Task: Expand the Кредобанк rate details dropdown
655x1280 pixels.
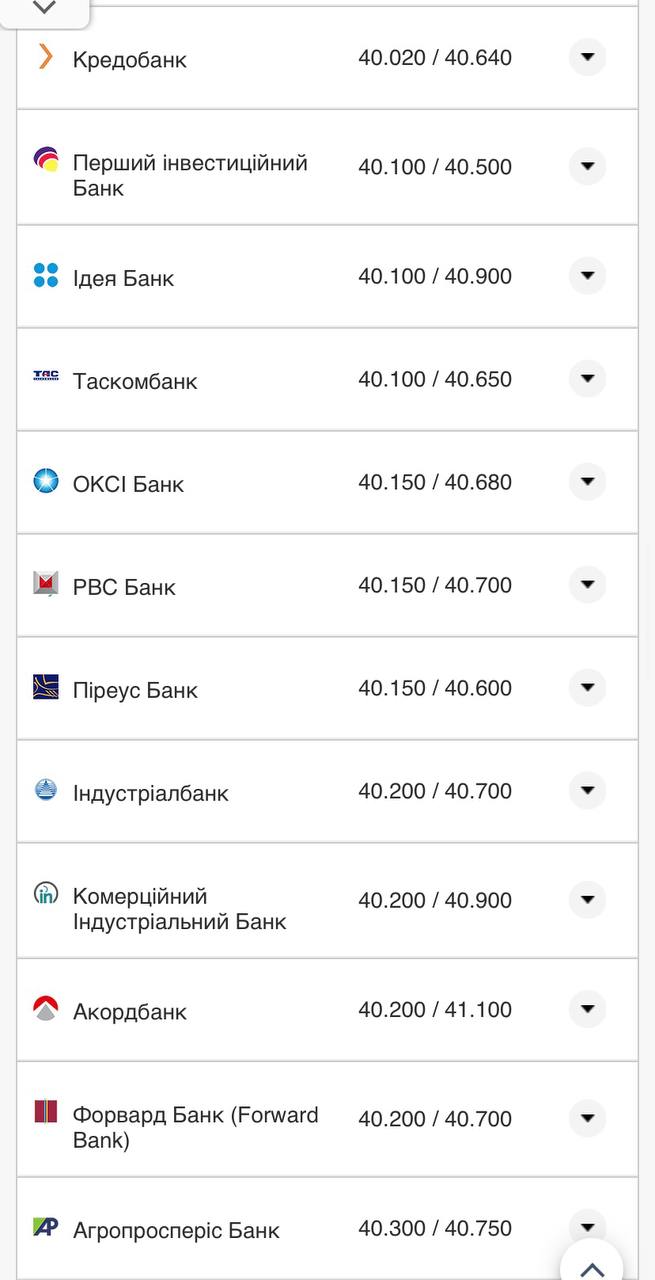Action: [x=587, y=57]
